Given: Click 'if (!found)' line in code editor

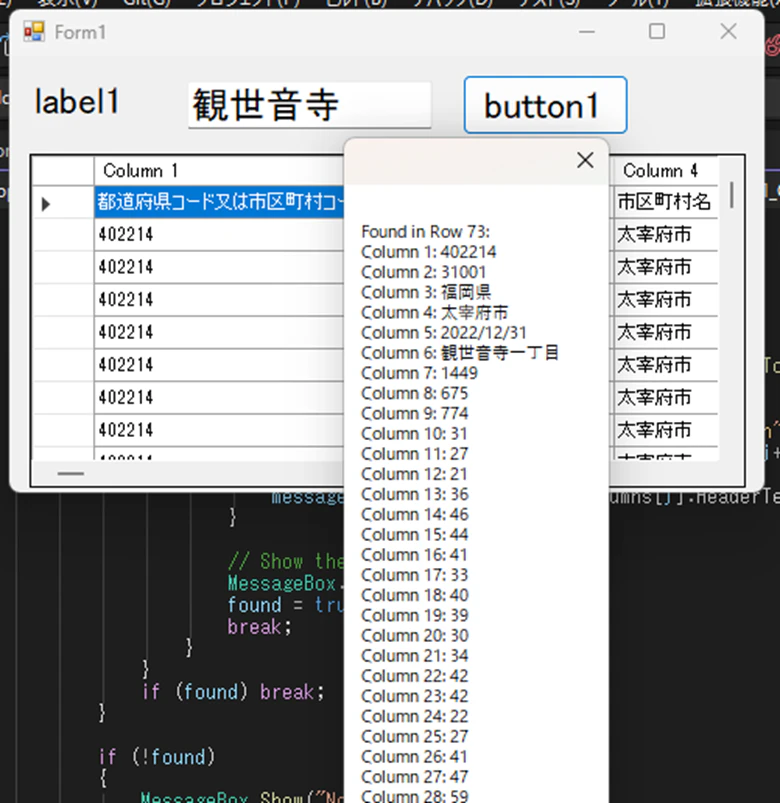Looking at the screenshot, I should click(157, 756).
